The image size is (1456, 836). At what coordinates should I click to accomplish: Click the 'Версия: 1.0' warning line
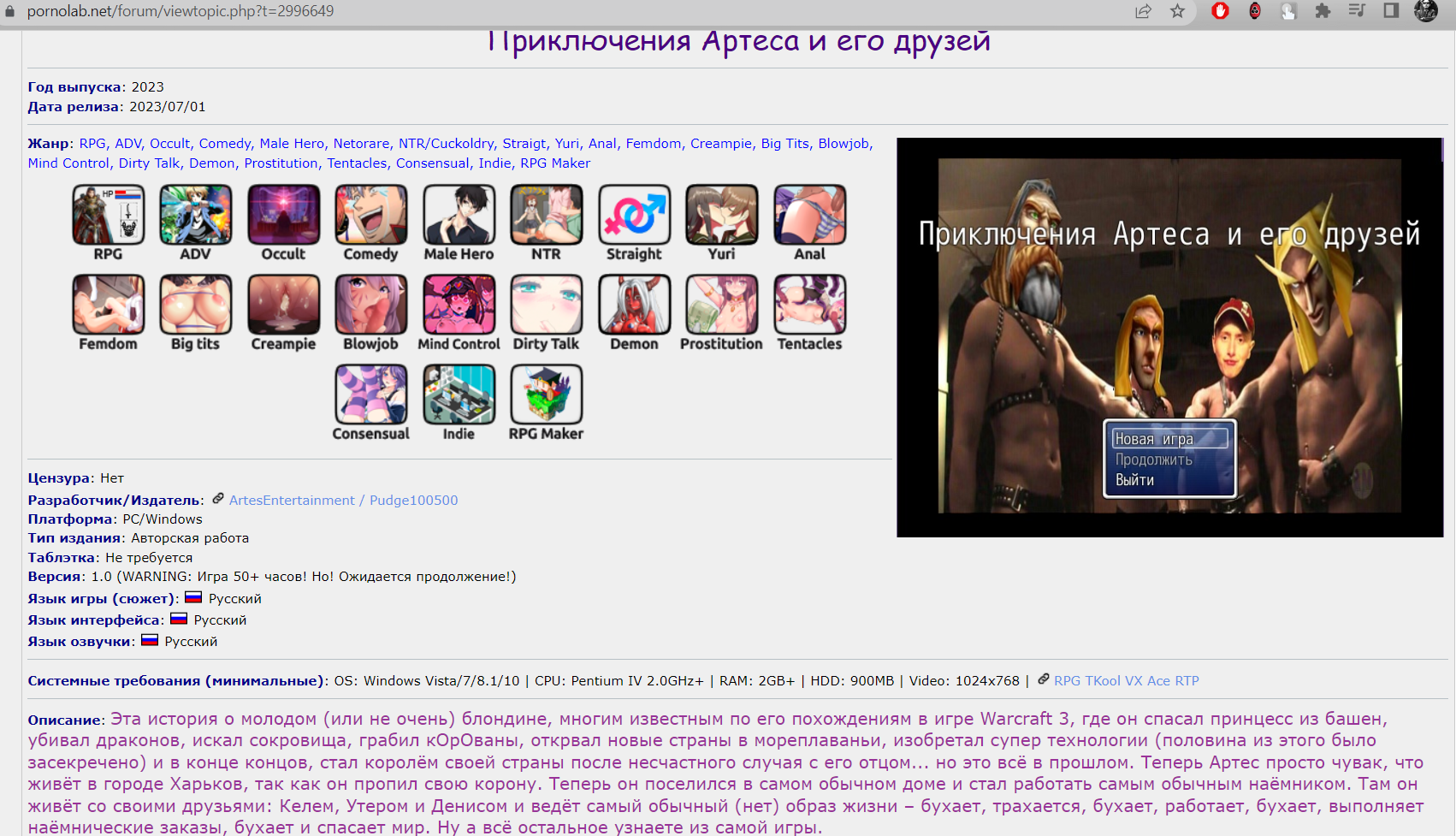[x=272, y=577]
